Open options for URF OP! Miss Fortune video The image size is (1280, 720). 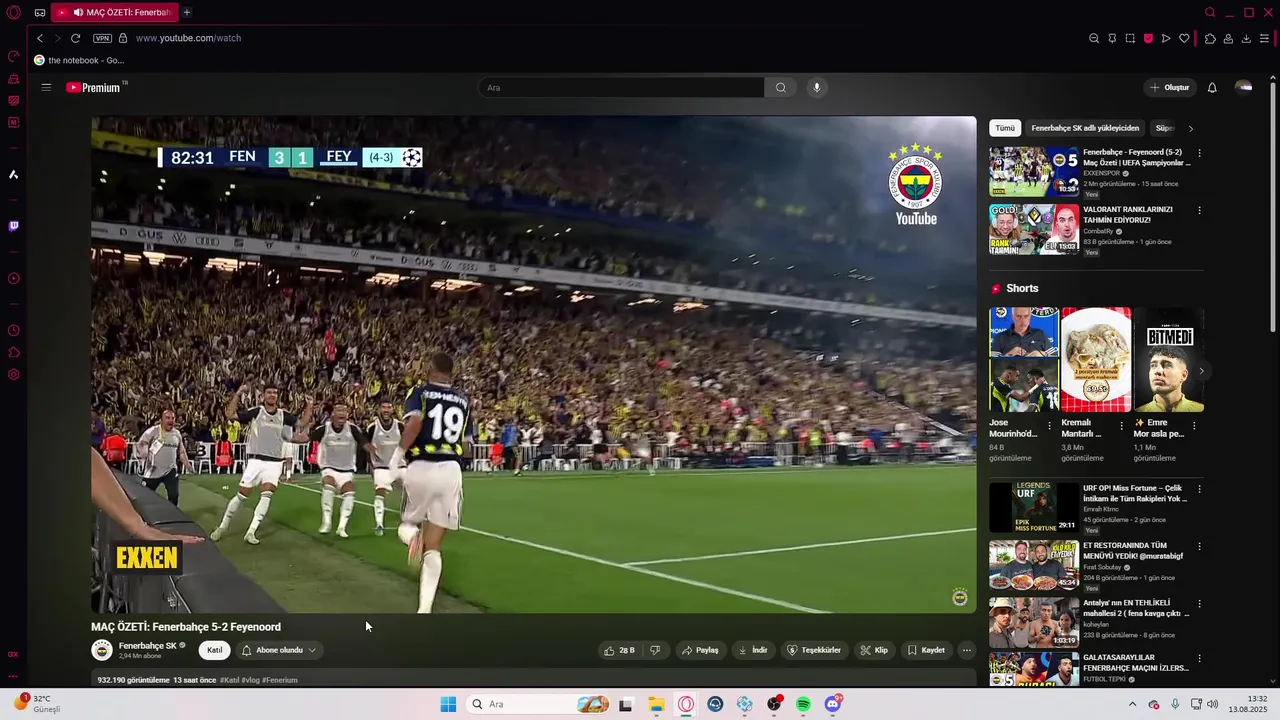tap(1199, 489)
